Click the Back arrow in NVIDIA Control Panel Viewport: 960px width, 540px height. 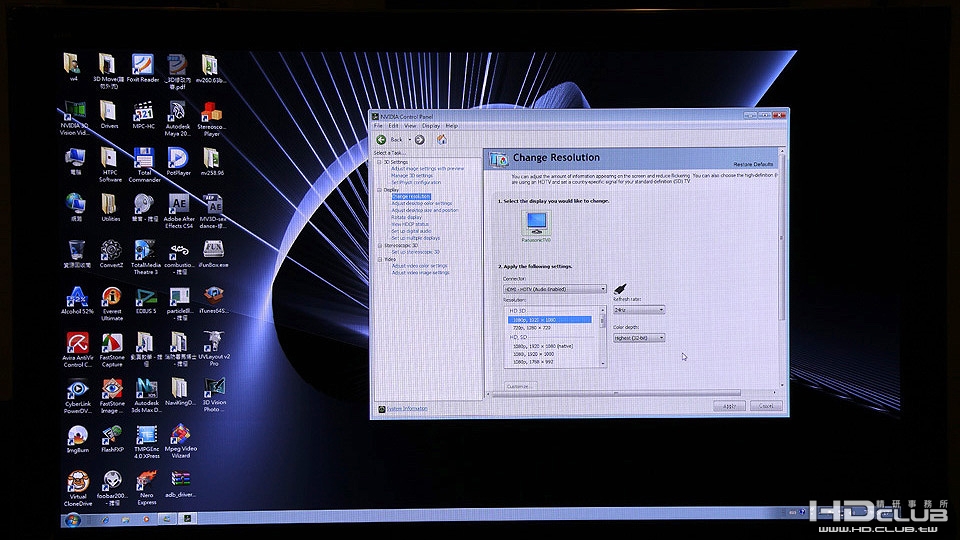coord(381,140)
